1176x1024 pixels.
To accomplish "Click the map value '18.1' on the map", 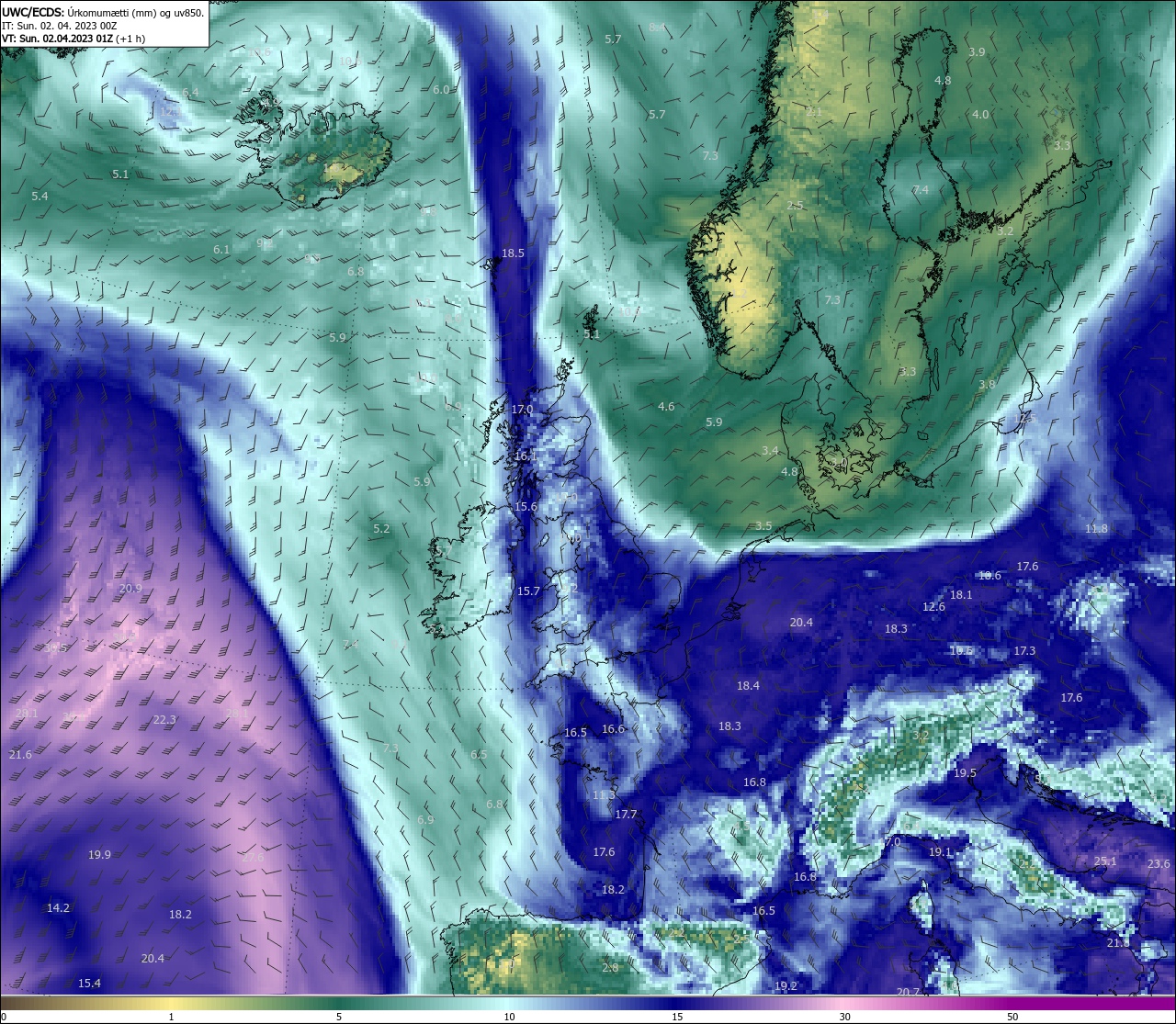I will click(x=961, y=594).
